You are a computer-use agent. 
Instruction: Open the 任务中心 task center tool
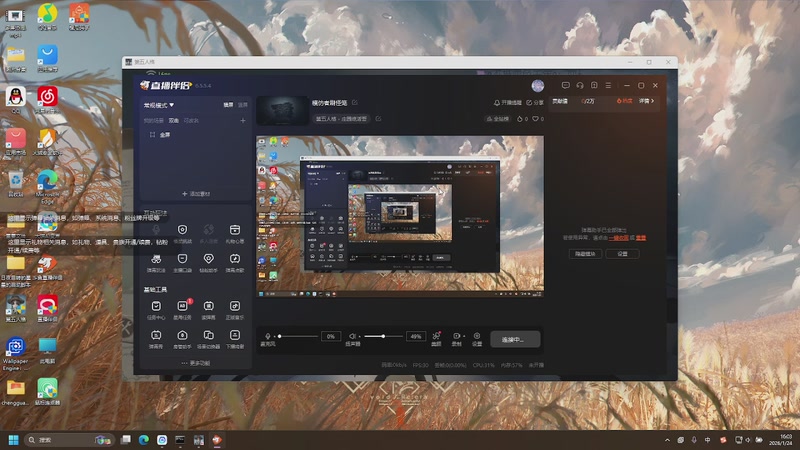pyautogui.click(x=156, y=309)
